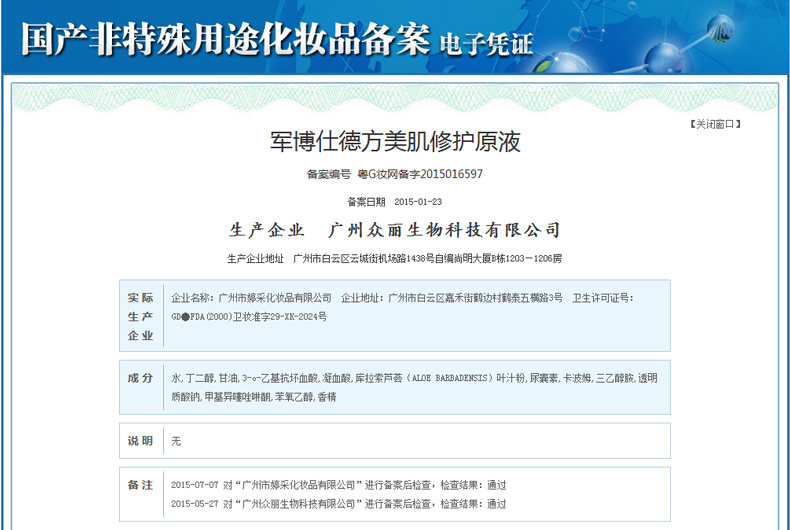Click the banner title 国产非特殊用途化妆品备案
Image resolution: width=790 pixels, height=530 pixels.
click(x=225, y=39)
